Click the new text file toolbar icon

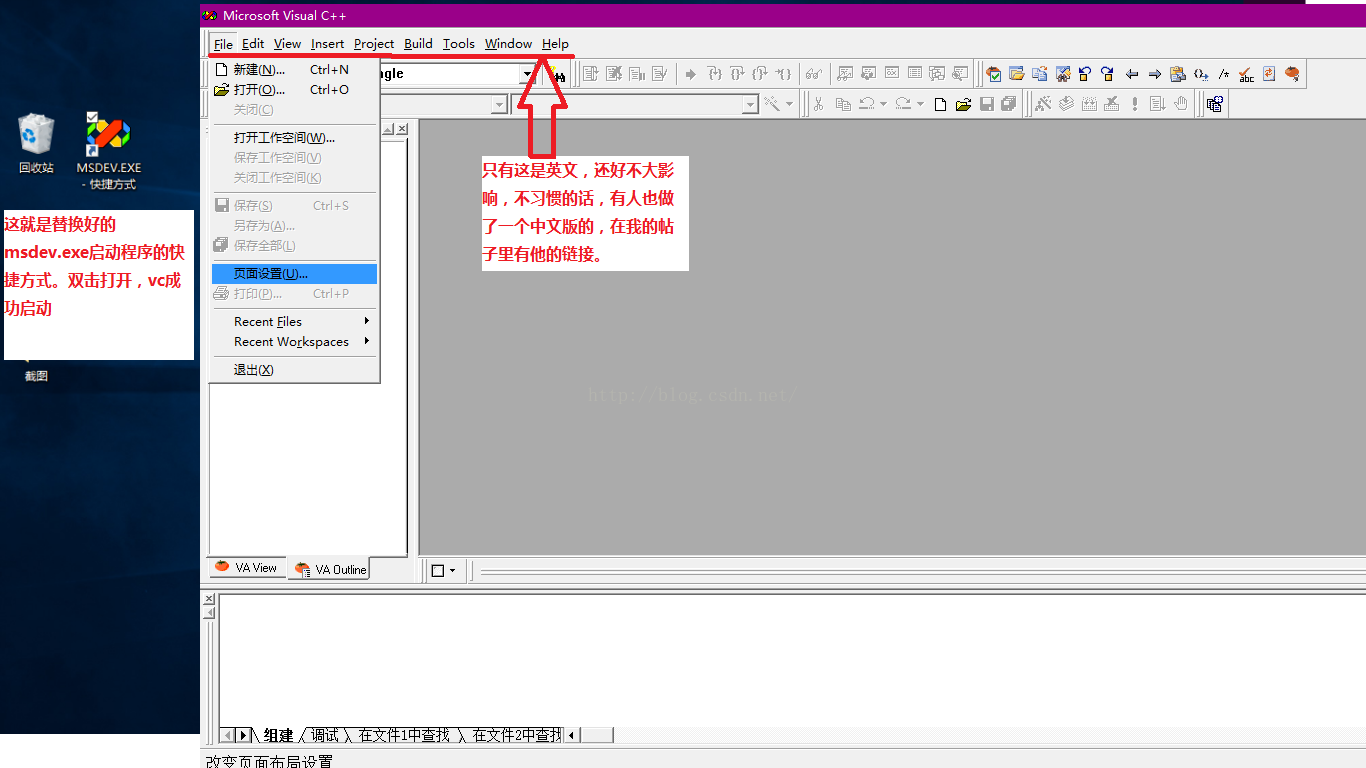click(940, 104)
